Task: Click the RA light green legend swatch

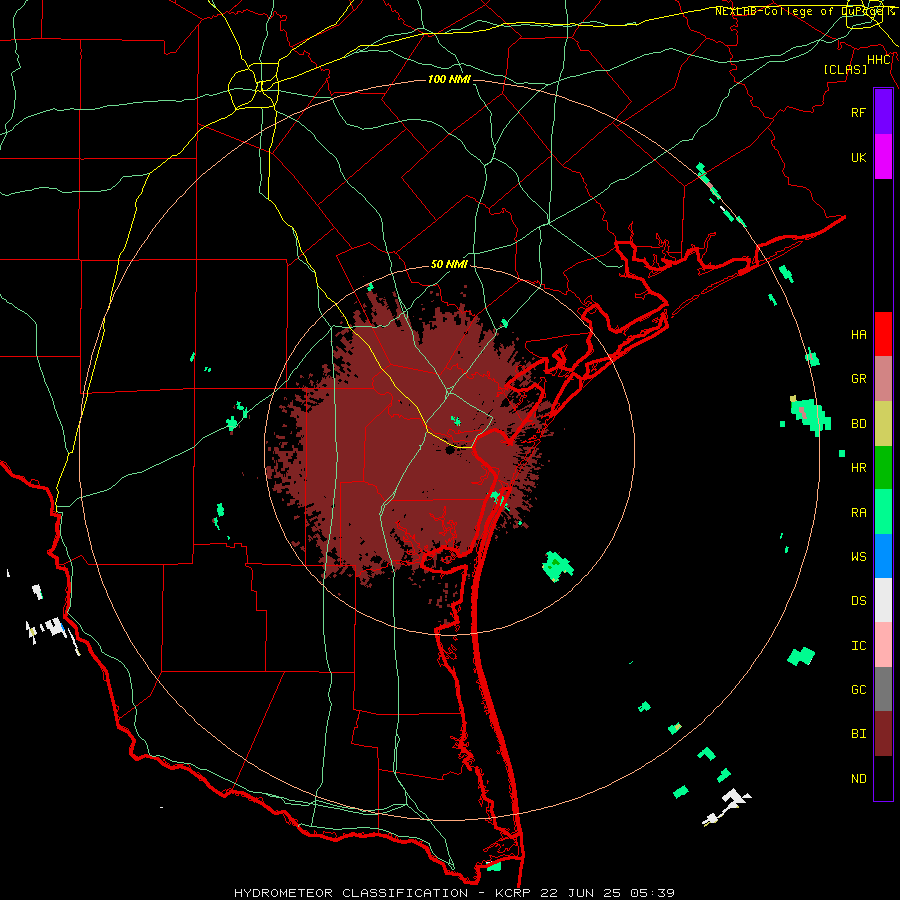Action: (x=883, y=512)
